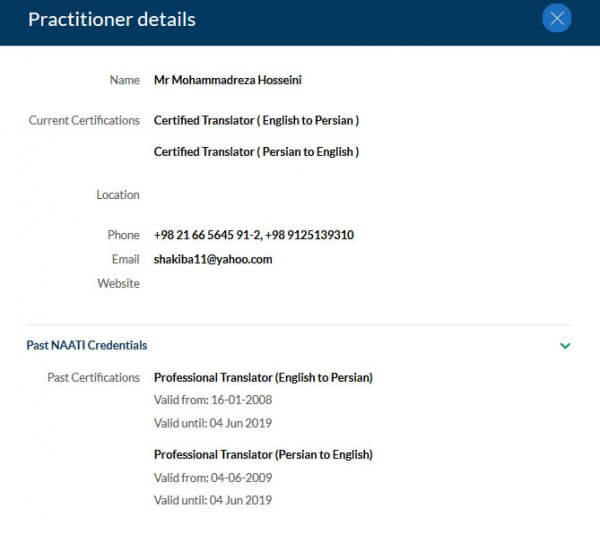This screenshot has height=543, width=600.
Task: Collapse the Past NAATI Credentials chevron
Action: 565,346
